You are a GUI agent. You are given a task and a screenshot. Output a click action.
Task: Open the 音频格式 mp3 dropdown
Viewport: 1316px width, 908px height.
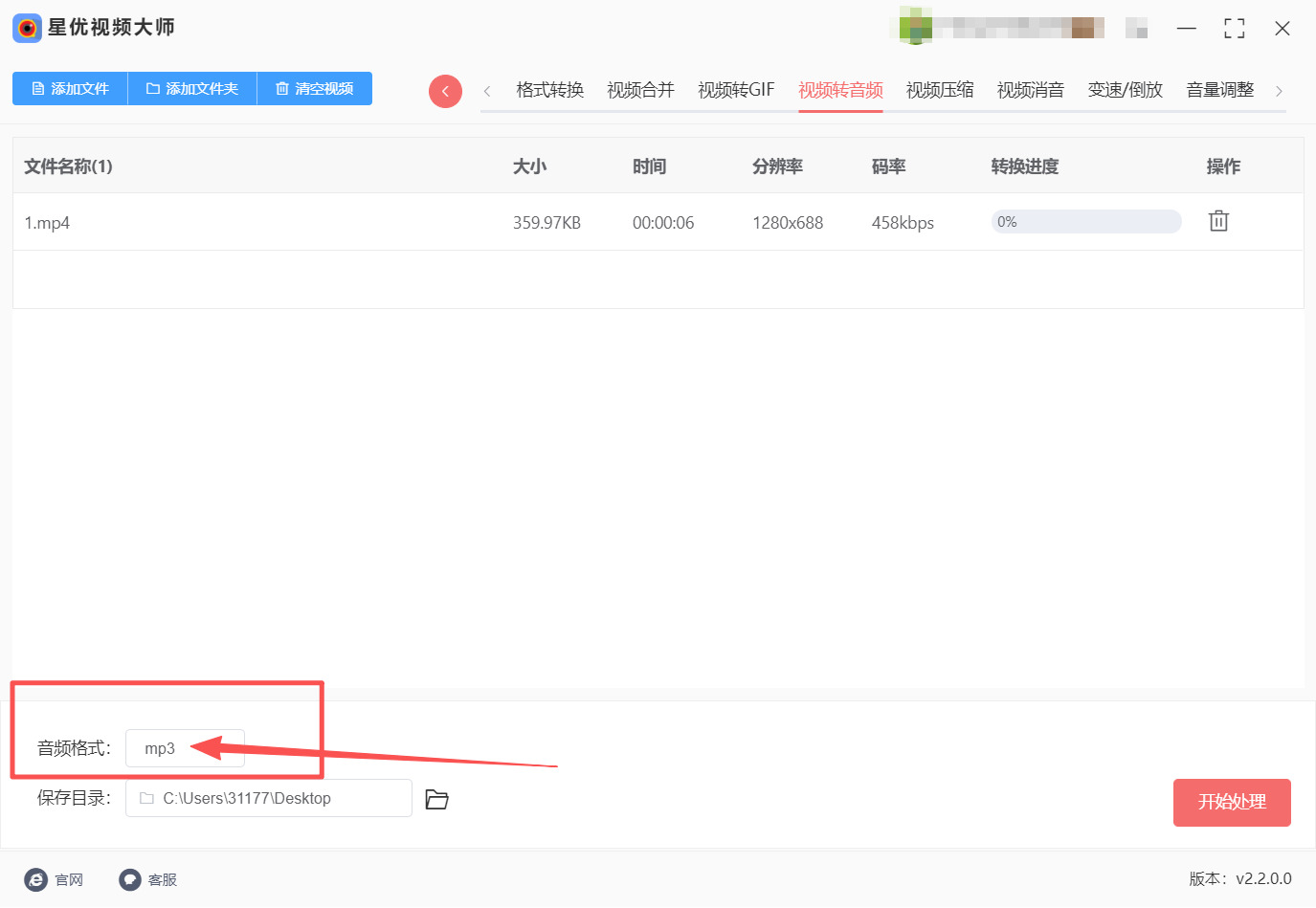click(185, 748)
